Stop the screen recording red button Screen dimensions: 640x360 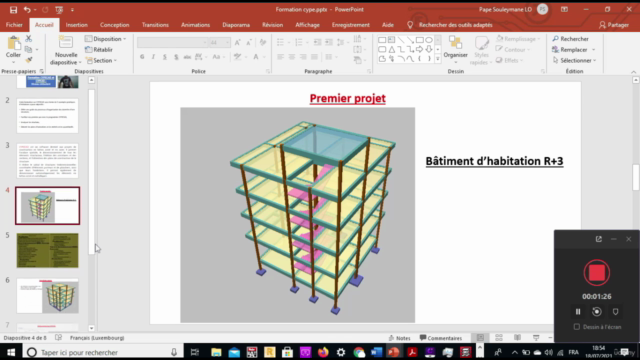pyautogui.click(x=597, y=273)
